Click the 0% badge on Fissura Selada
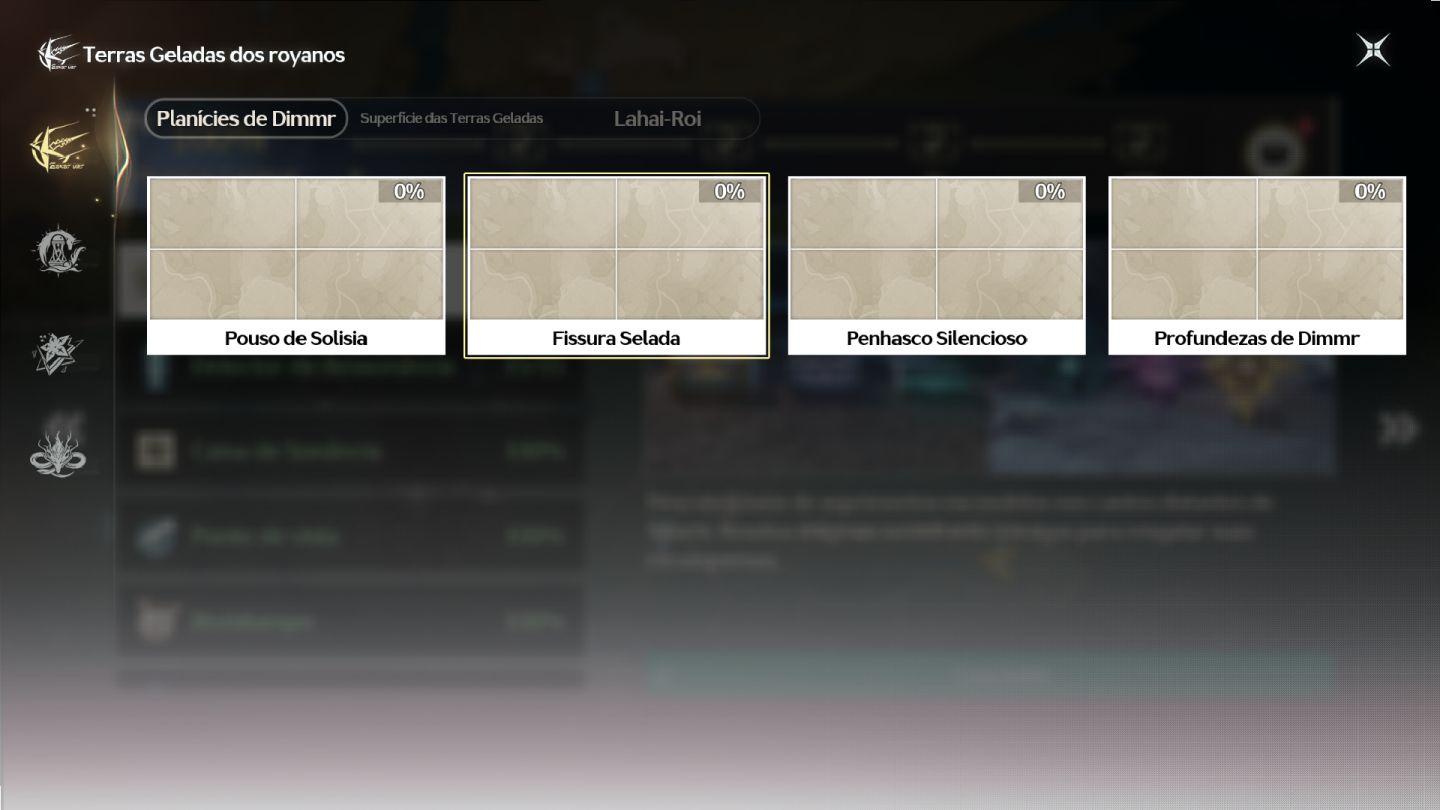Screen dimensions: 1440x810 pyautogui.click(x=730, y=191)
